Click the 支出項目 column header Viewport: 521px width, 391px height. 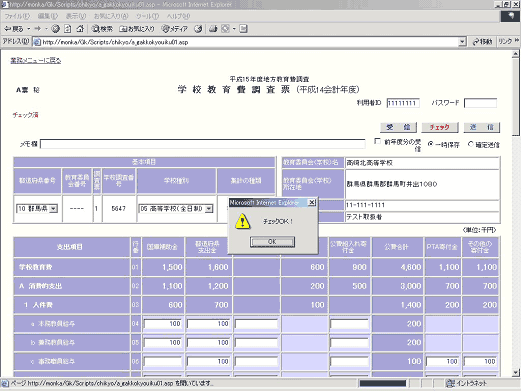pyautogui.click(x=71, y=247)
